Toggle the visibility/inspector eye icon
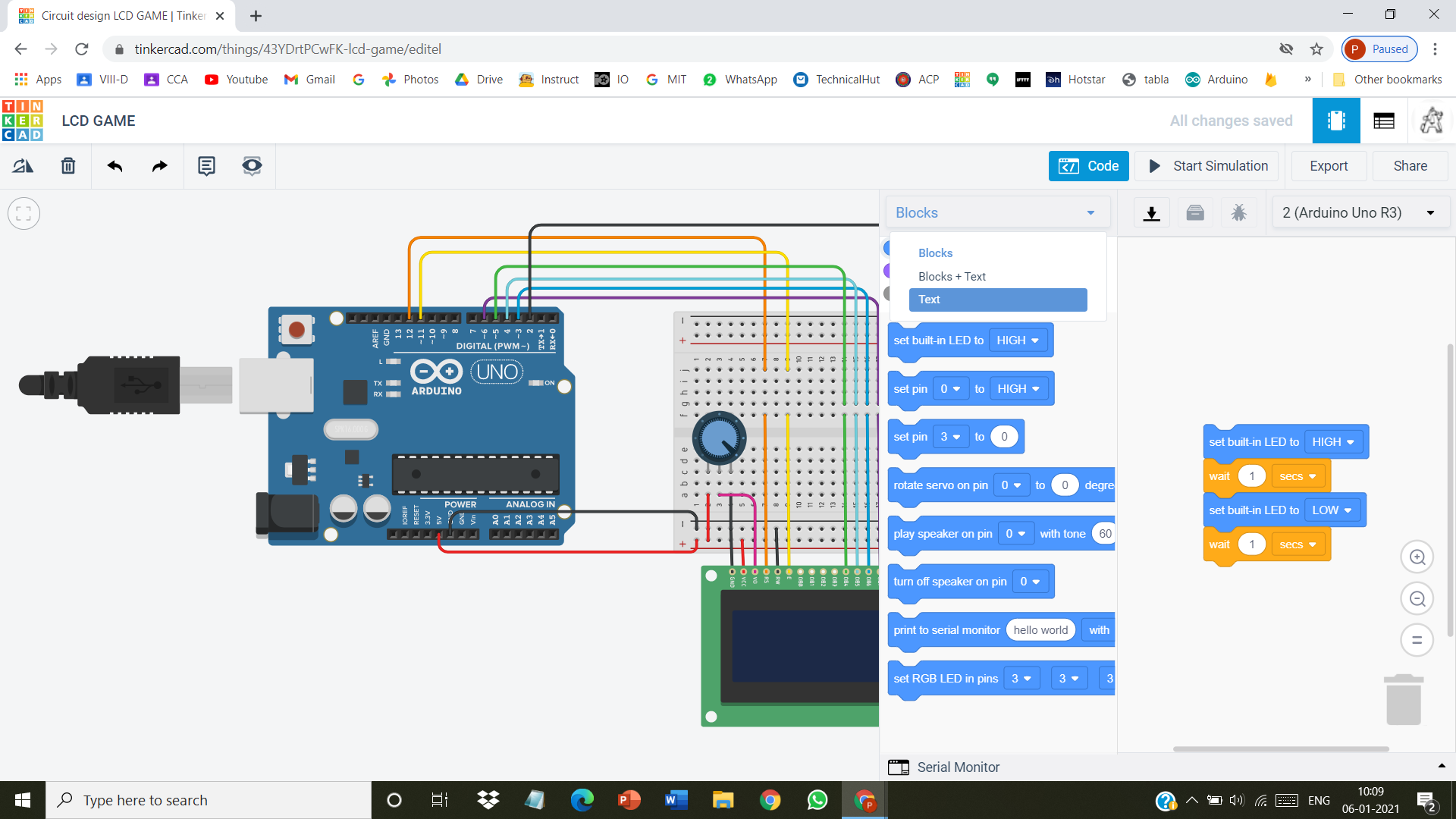The height and width of the screenshot is (819, 1456). [250, 165]
